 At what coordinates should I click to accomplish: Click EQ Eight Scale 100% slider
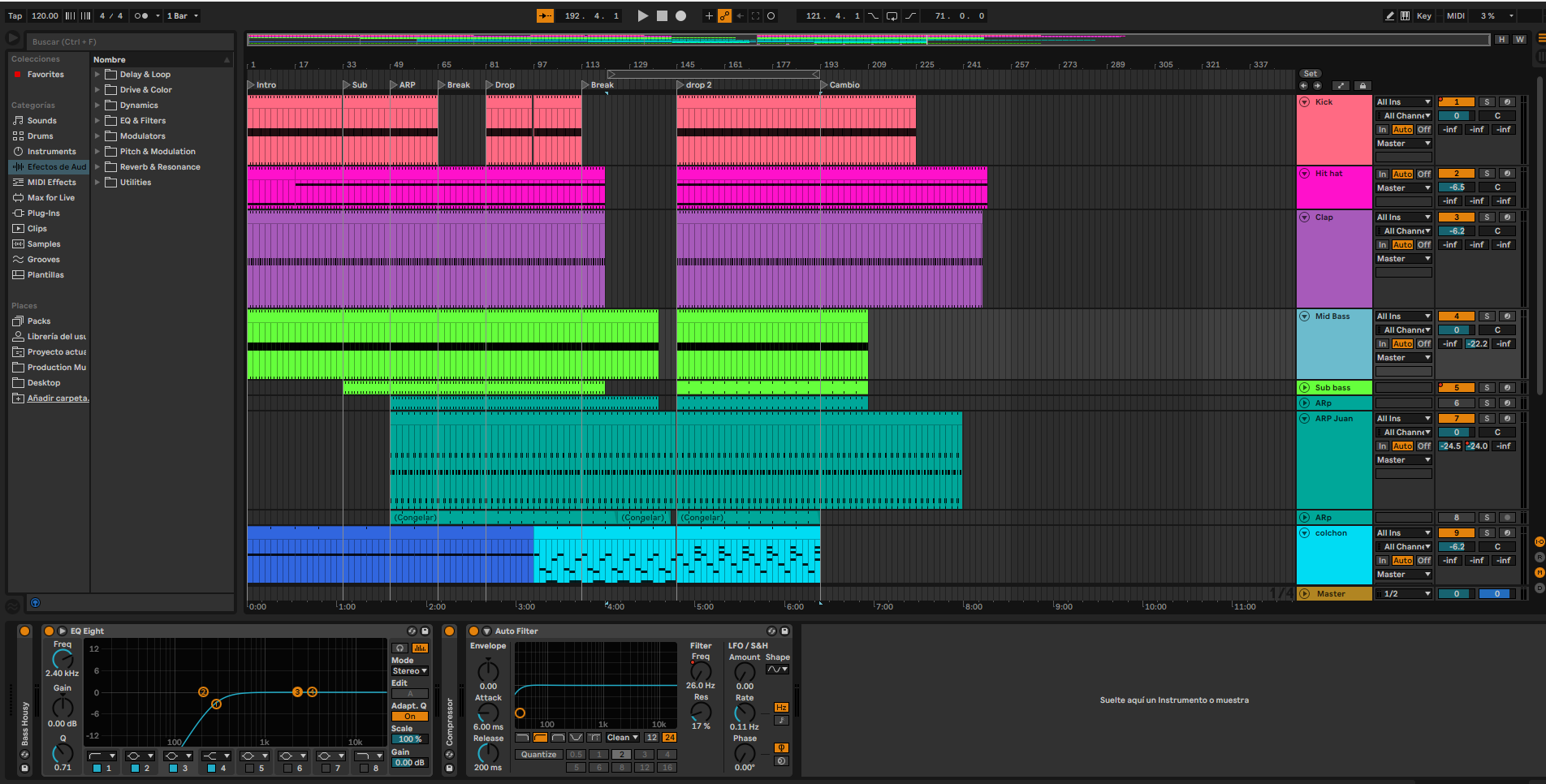(x=410, y=739)
